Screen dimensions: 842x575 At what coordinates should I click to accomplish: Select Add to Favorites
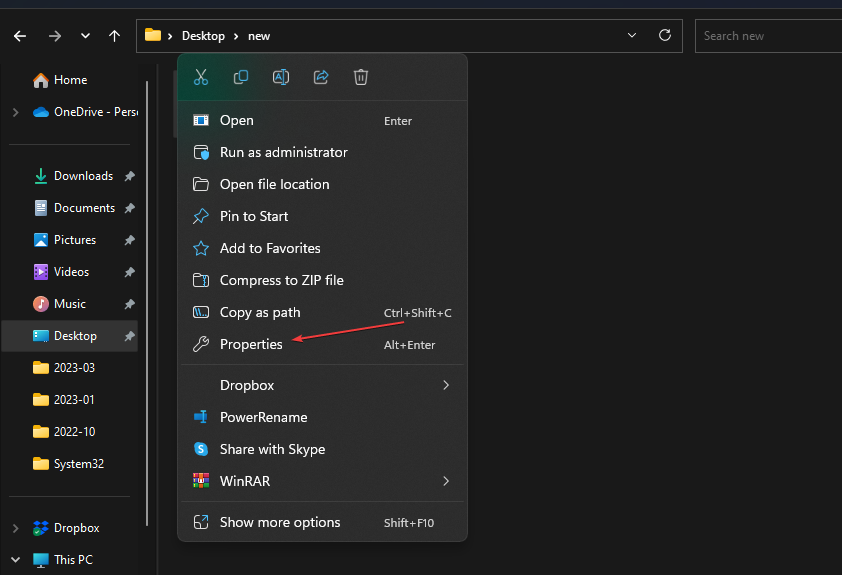tap(322, 248)
